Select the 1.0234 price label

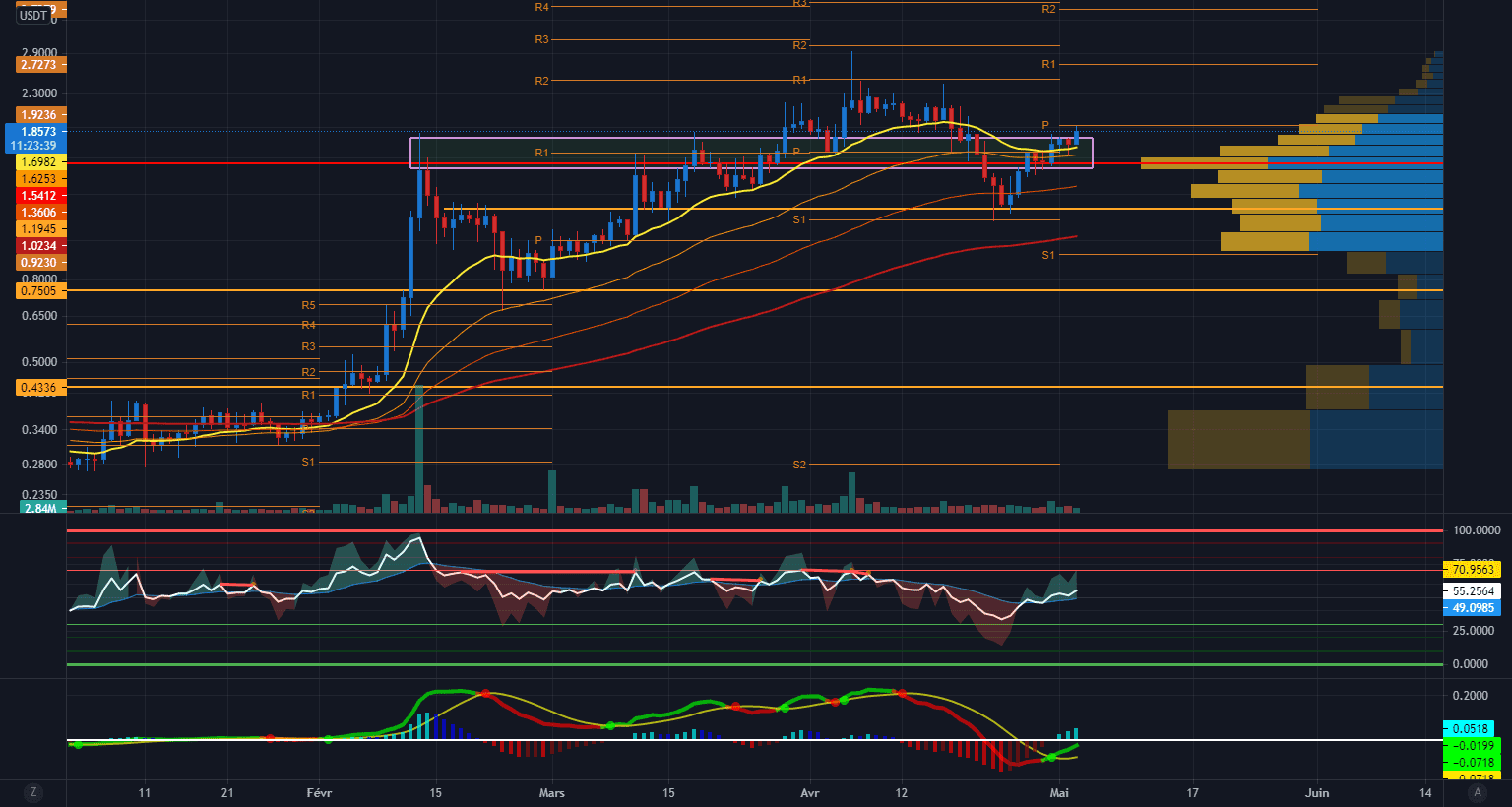[x=41, y=246]
